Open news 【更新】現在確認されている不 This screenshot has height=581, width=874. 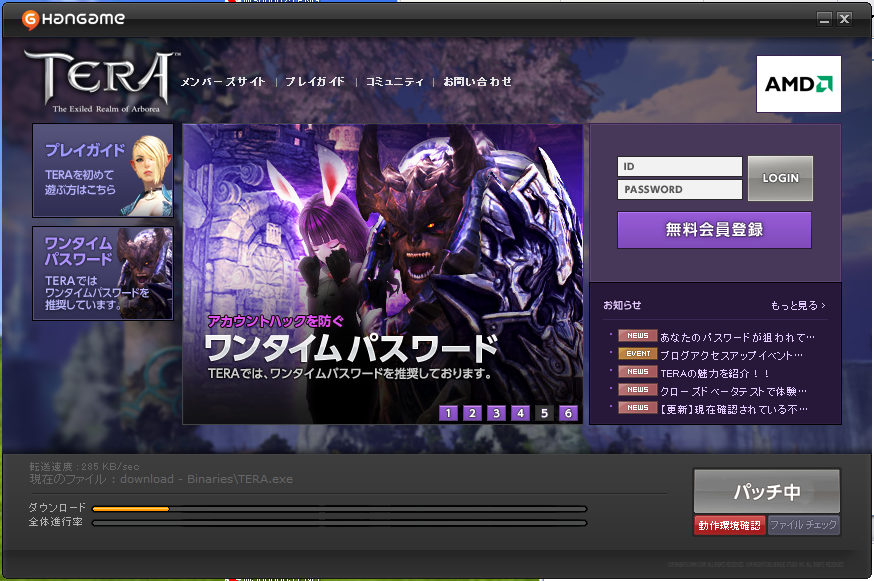[x=734, y=409]
